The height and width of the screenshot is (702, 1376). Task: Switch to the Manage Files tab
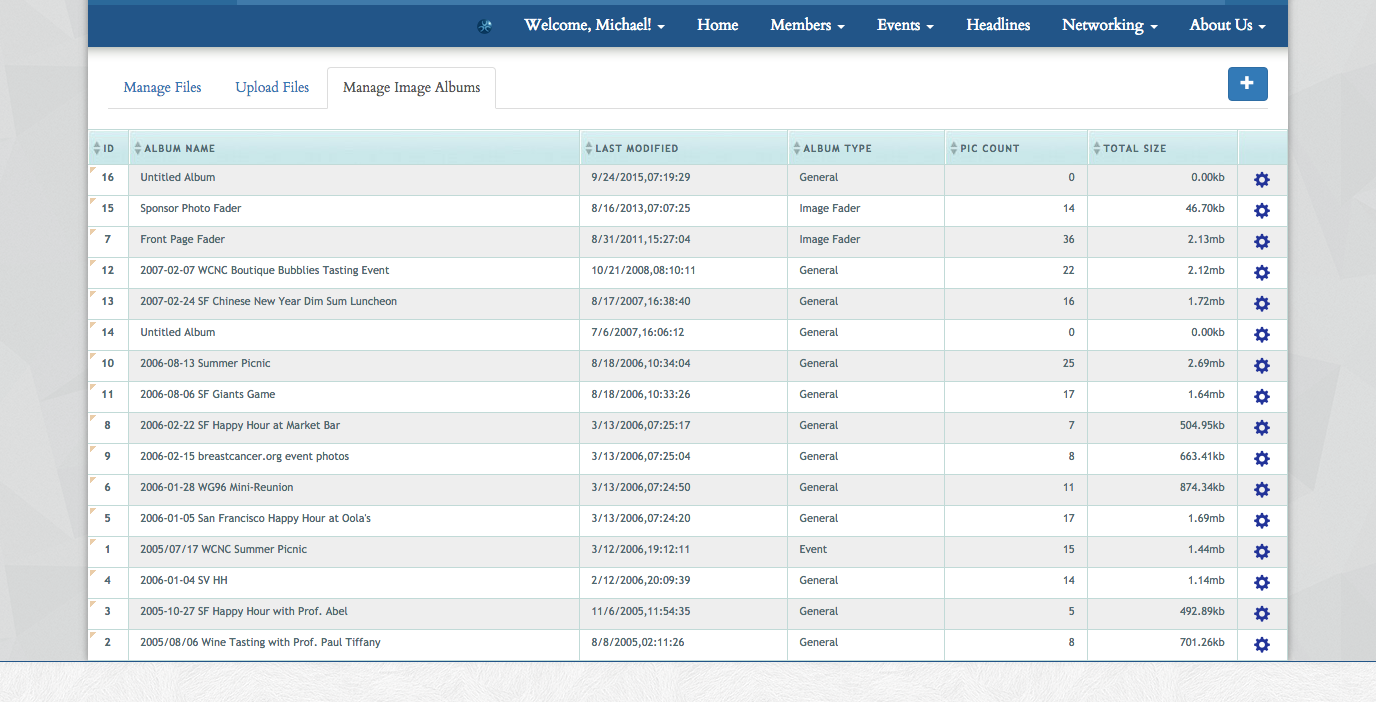163,88
